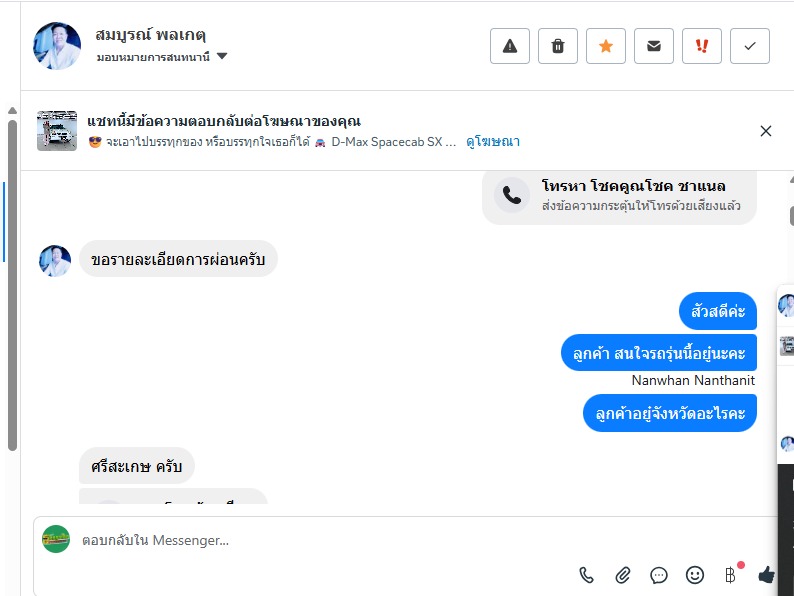The height and width of the screenshot is (596, 794).
Task: Start a call from the reply bar phone icon
Action: [587, 575]
